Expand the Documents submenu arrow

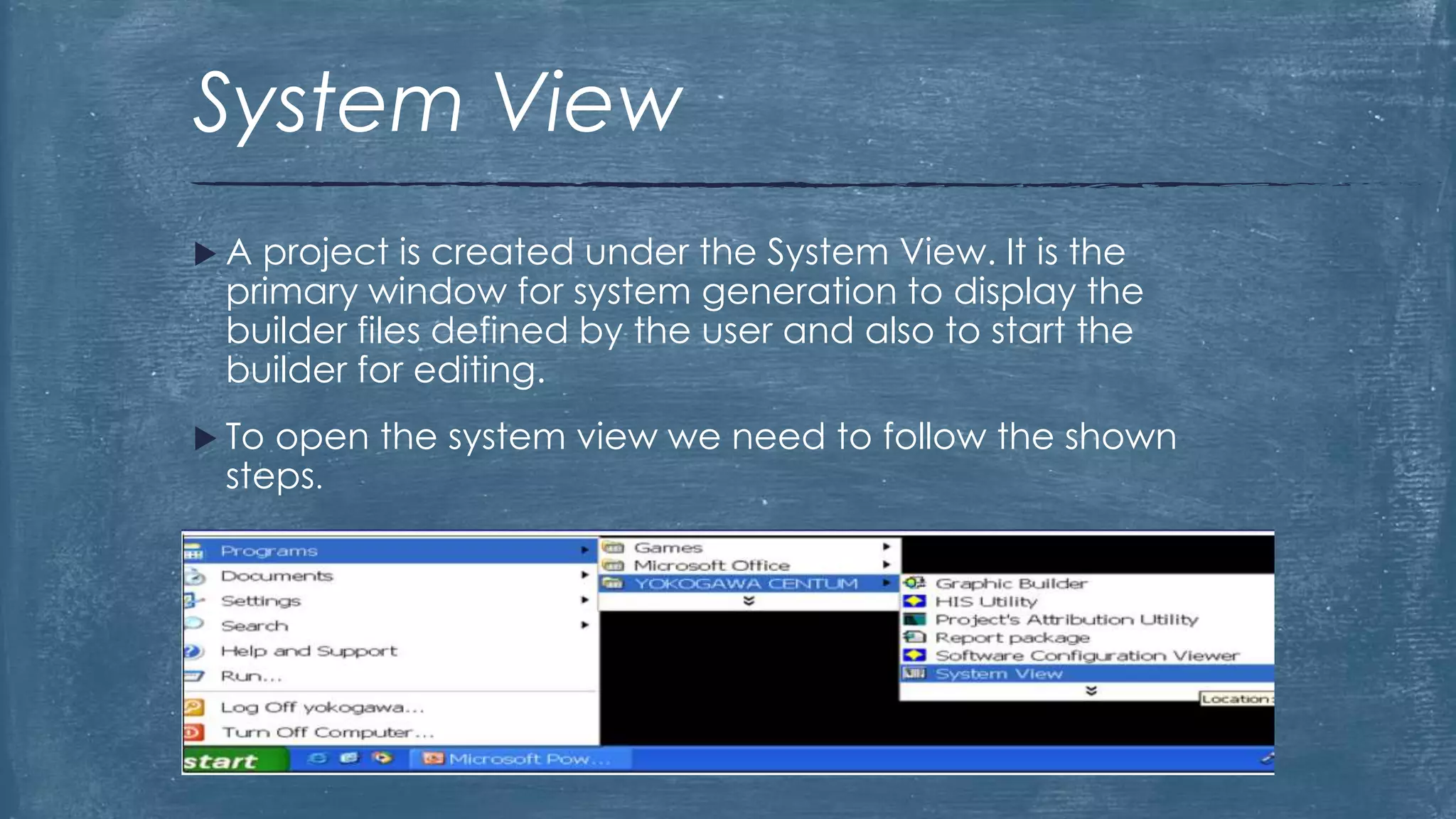coord(584,574)
